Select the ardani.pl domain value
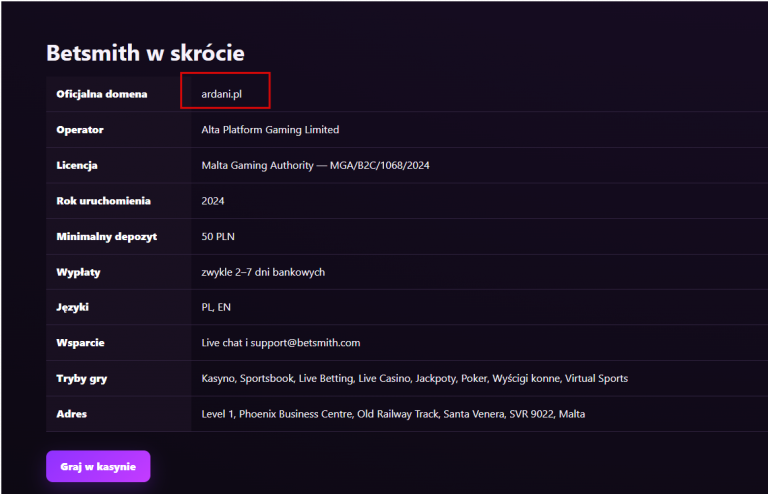 point(221,94)
